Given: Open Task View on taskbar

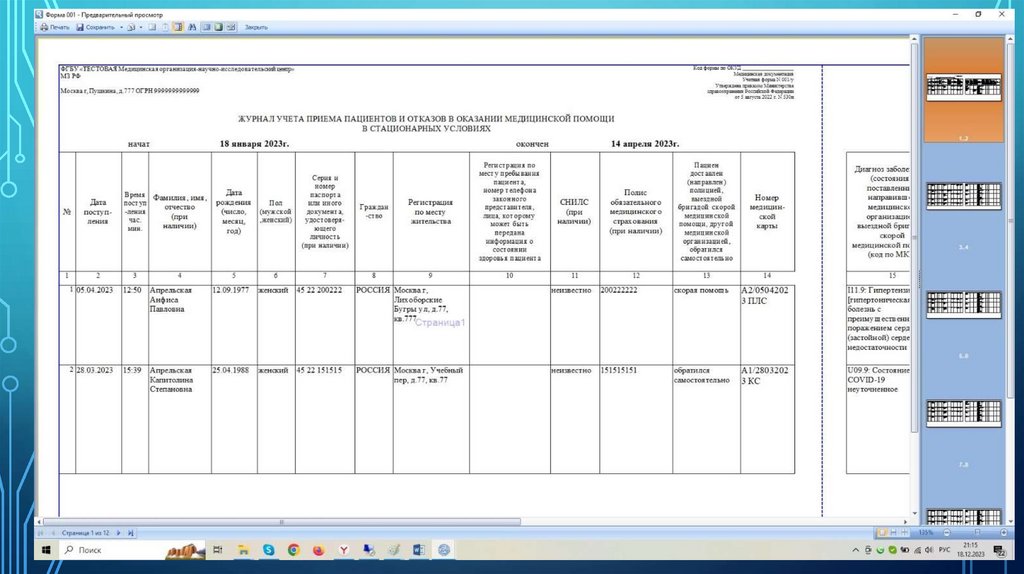Looking at the screenshot, I should [x=217, y=550].
